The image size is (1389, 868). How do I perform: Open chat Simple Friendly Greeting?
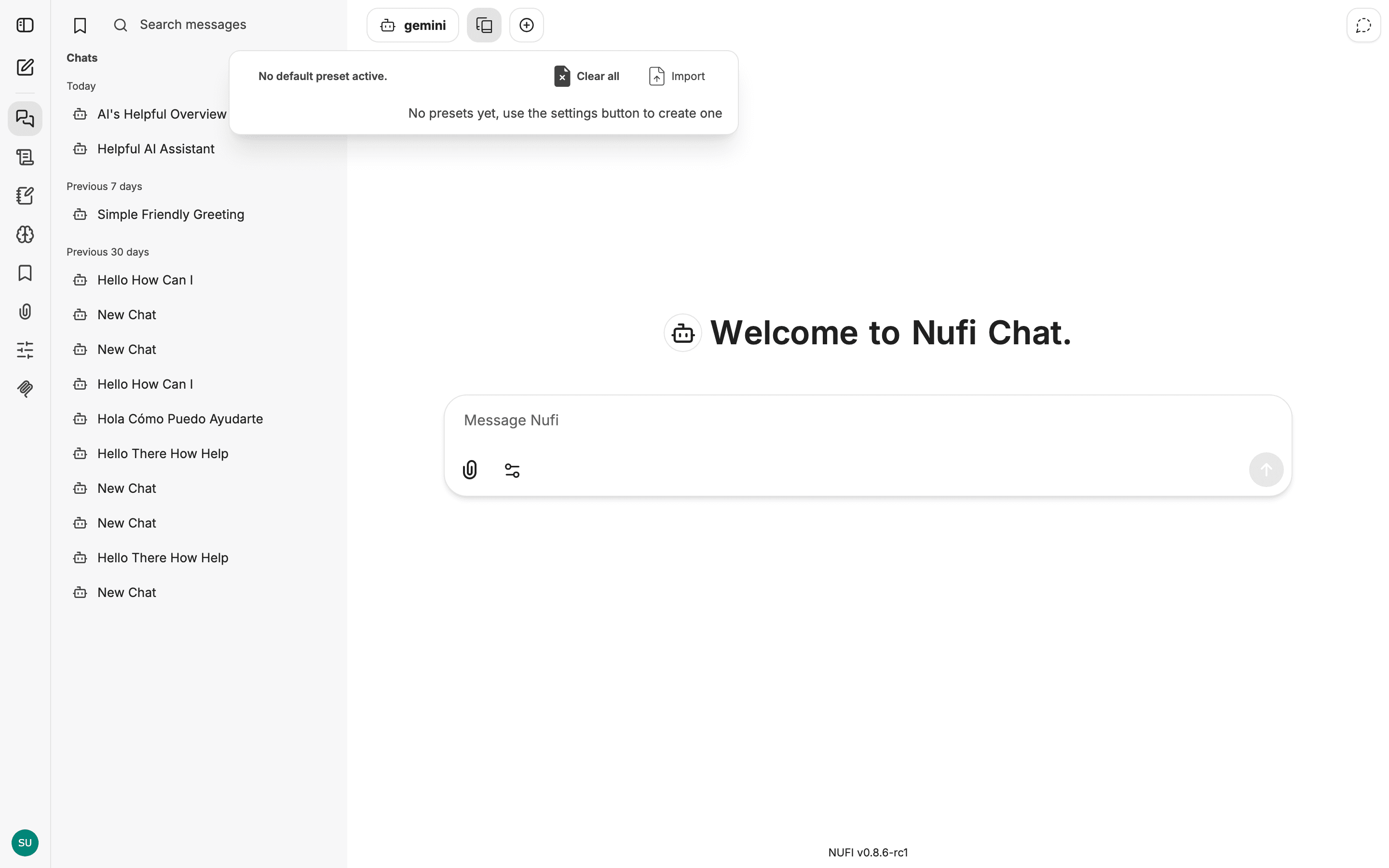pos(198,215)
